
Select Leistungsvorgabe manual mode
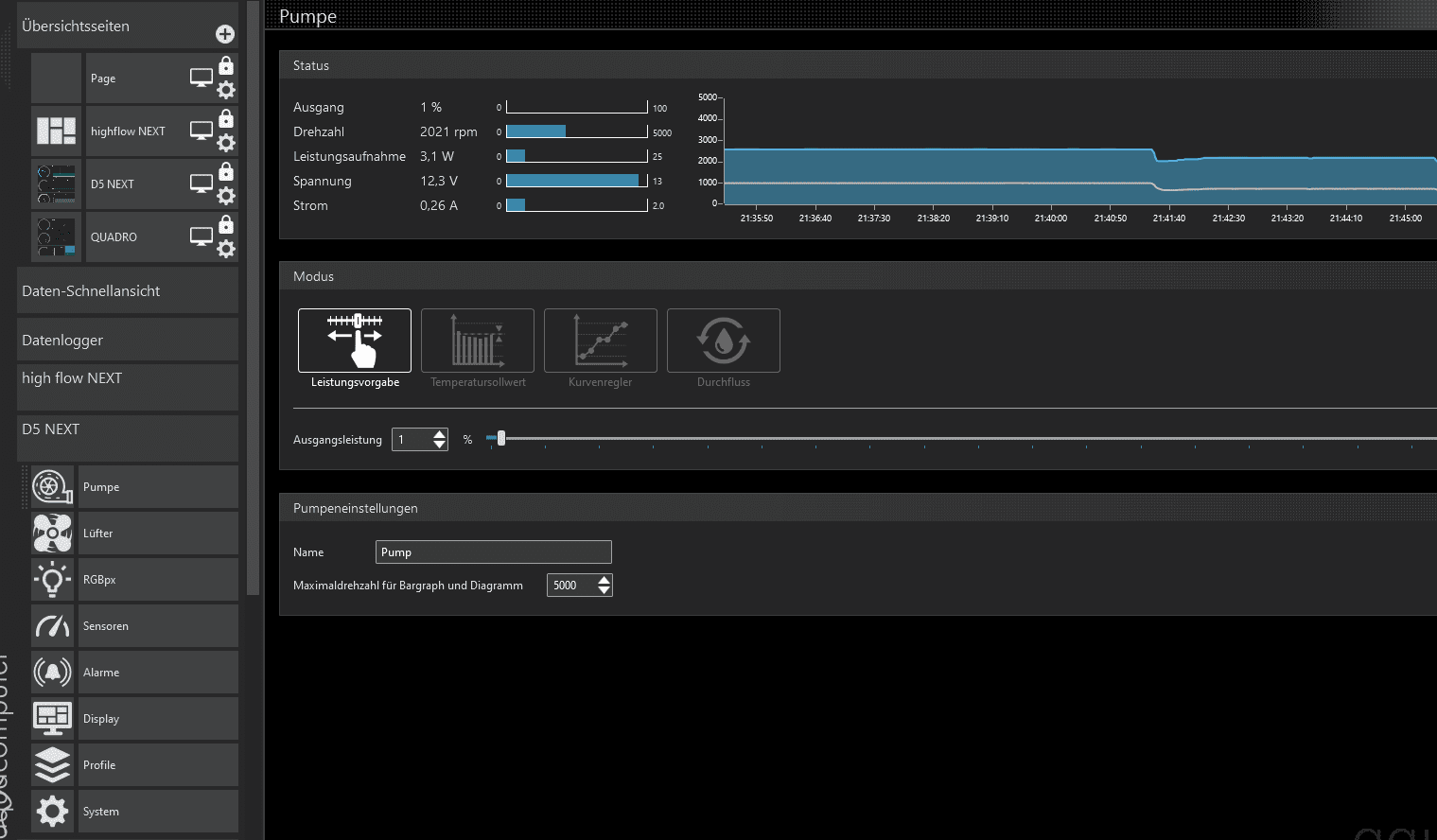click(355, 341)
